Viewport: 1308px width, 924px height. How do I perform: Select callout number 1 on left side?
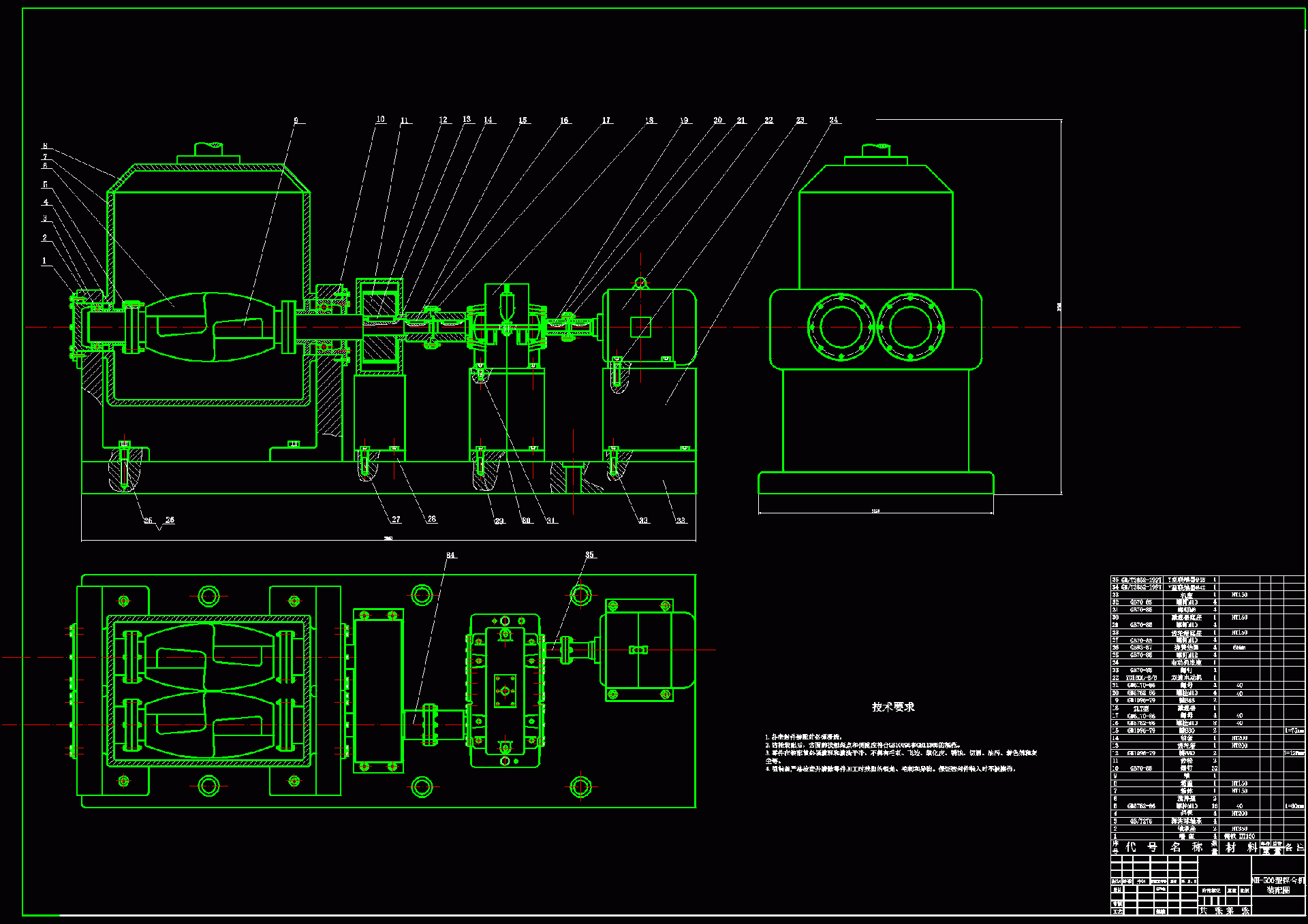point(44,261)
